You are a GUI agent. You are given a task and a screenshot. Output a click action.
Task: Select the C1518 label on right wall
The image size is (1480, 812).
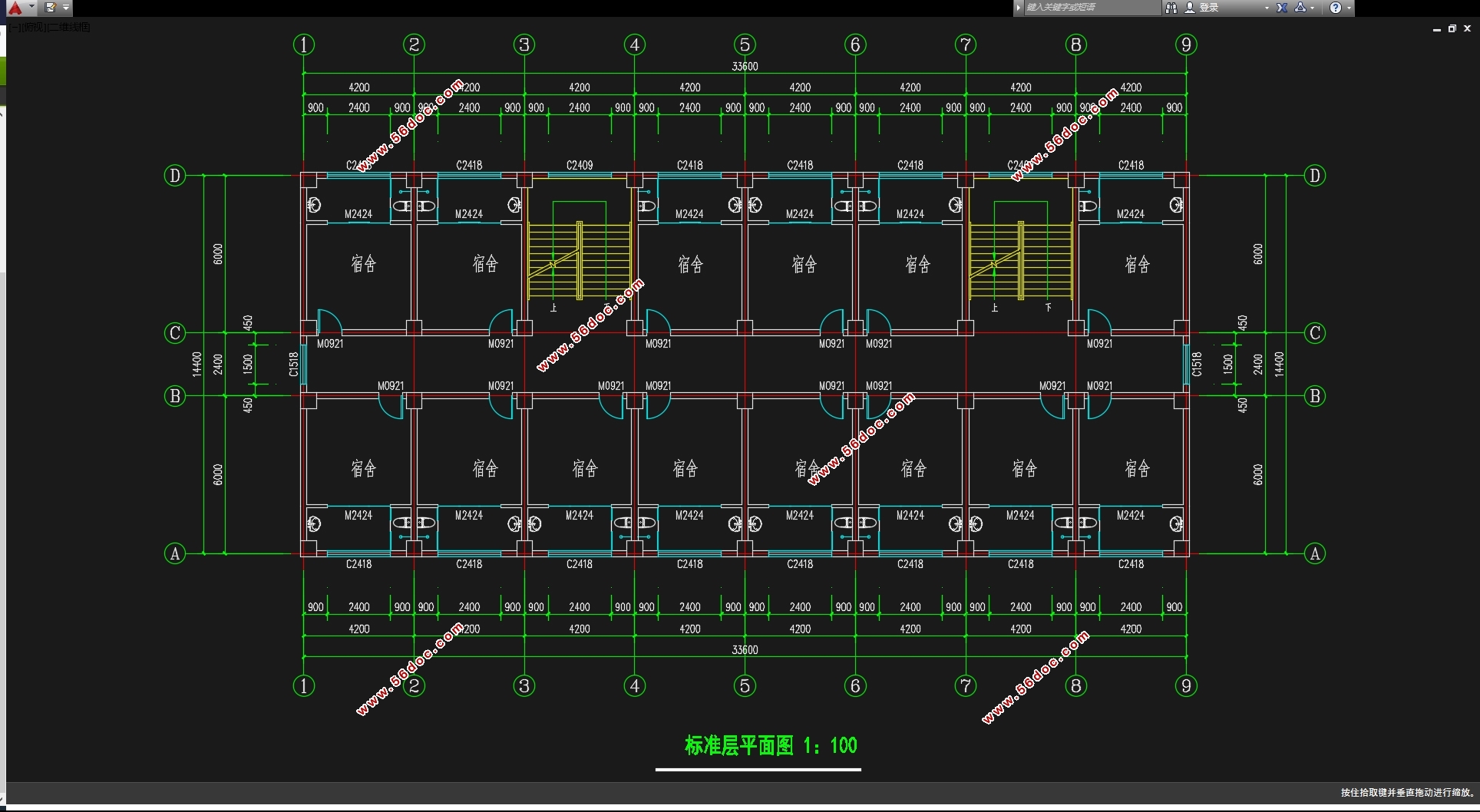pos(1197,364)
